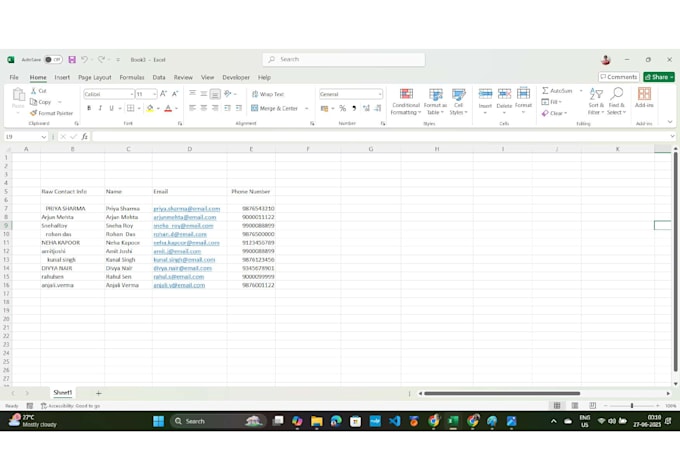
Task: Open the neha.kapoor@email.com link
Action: click(186, 243)
